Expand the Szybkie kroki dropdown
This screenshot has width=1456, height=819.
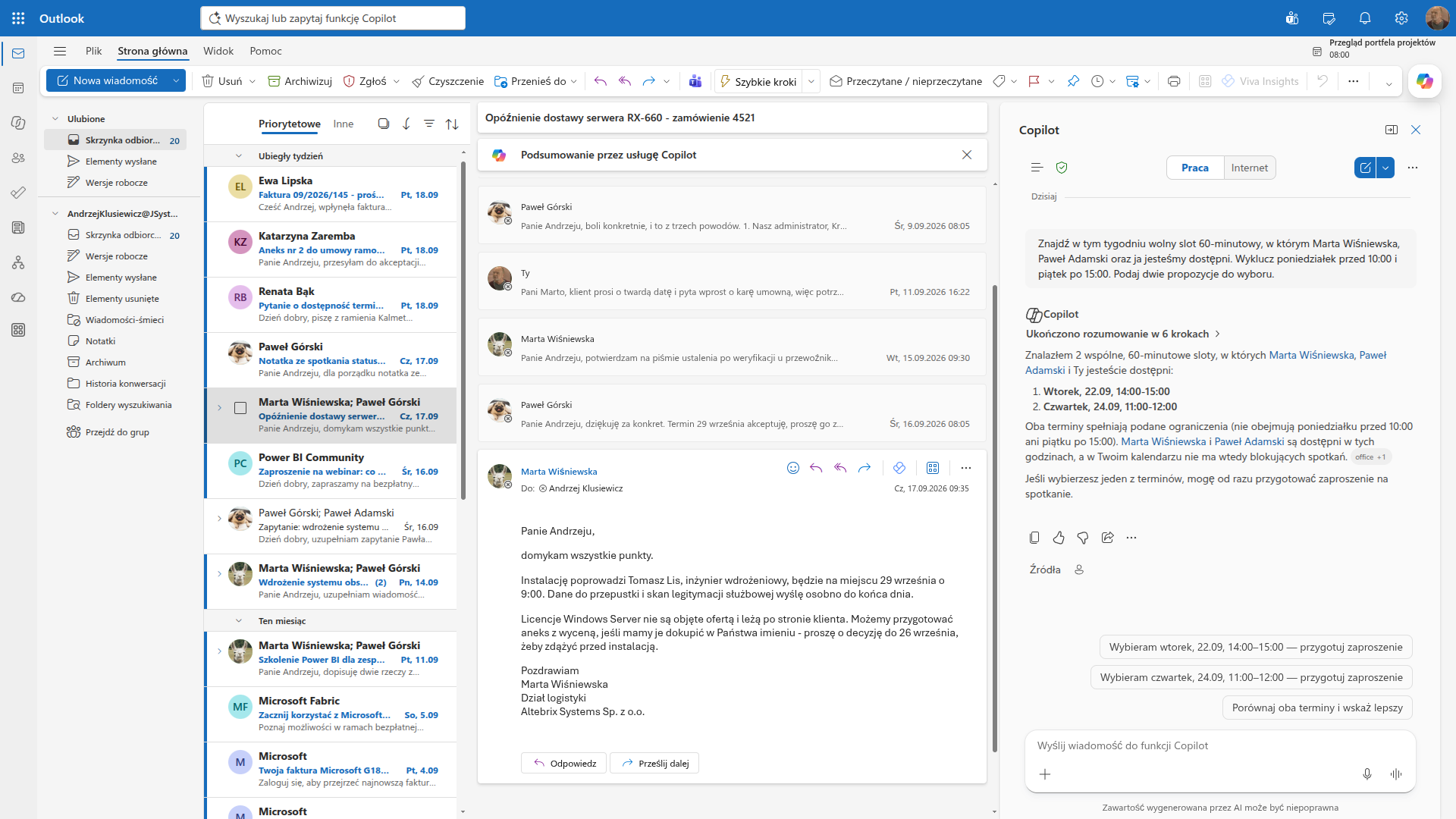[811, 81]
